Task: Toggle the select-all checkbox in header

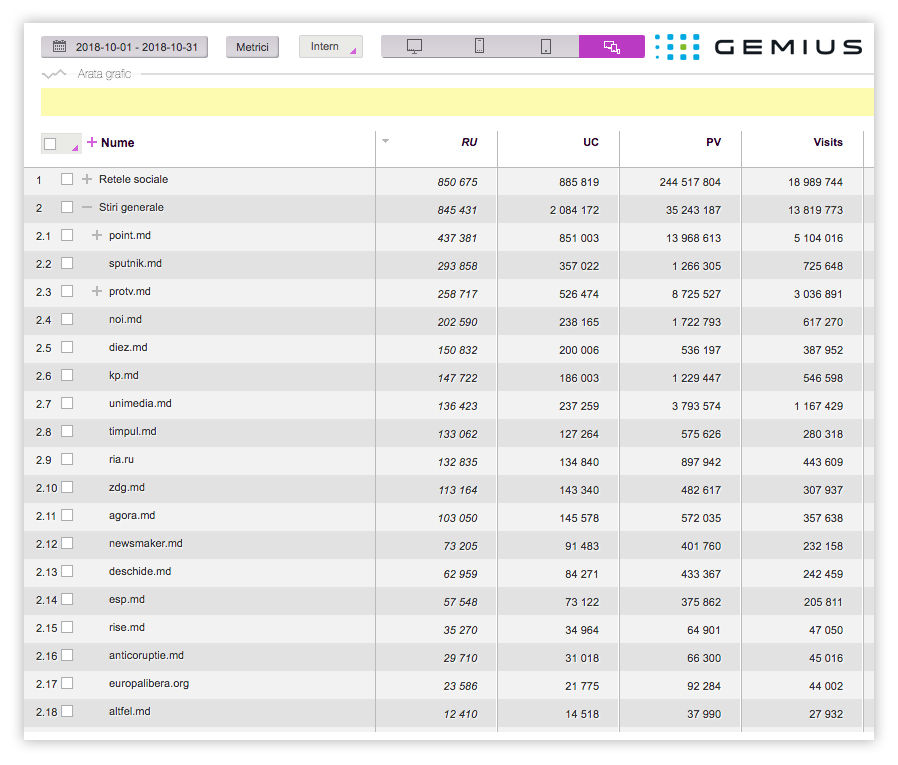Action: click(50, 144)
